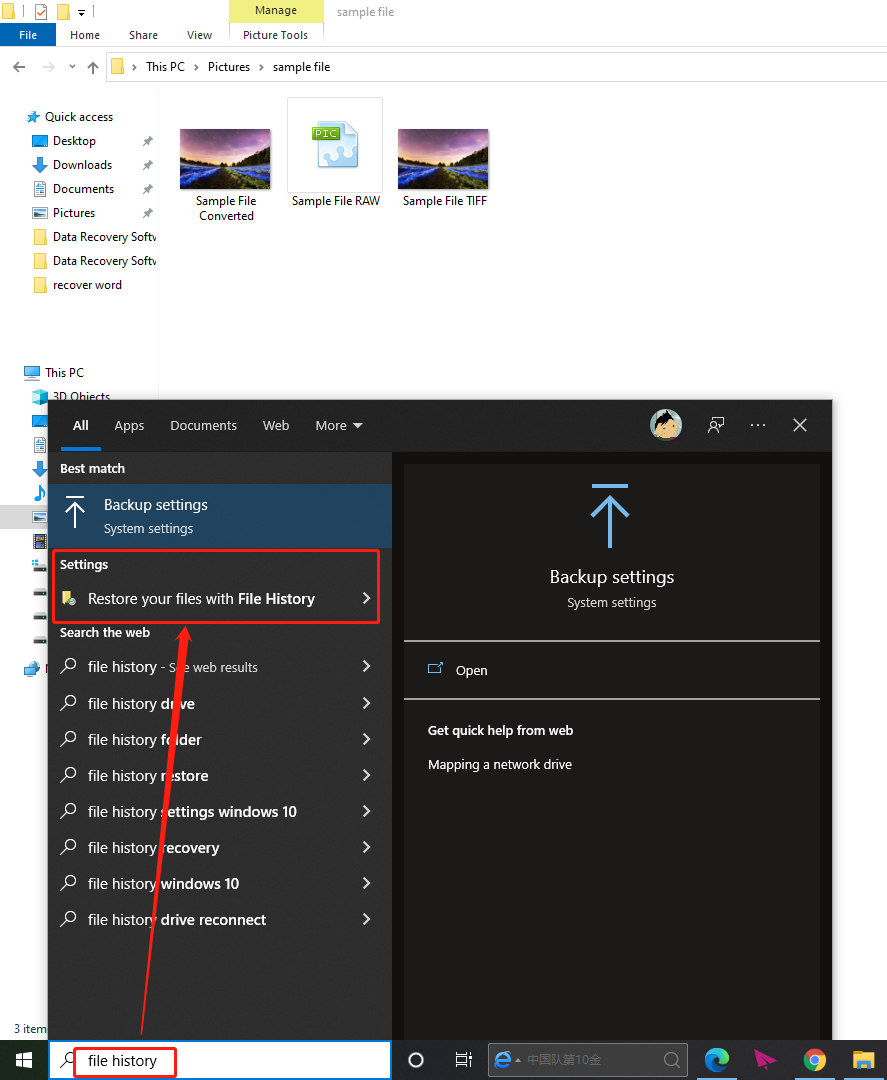Expand the 'file history restore' suggestion arrow

[366, 775]
